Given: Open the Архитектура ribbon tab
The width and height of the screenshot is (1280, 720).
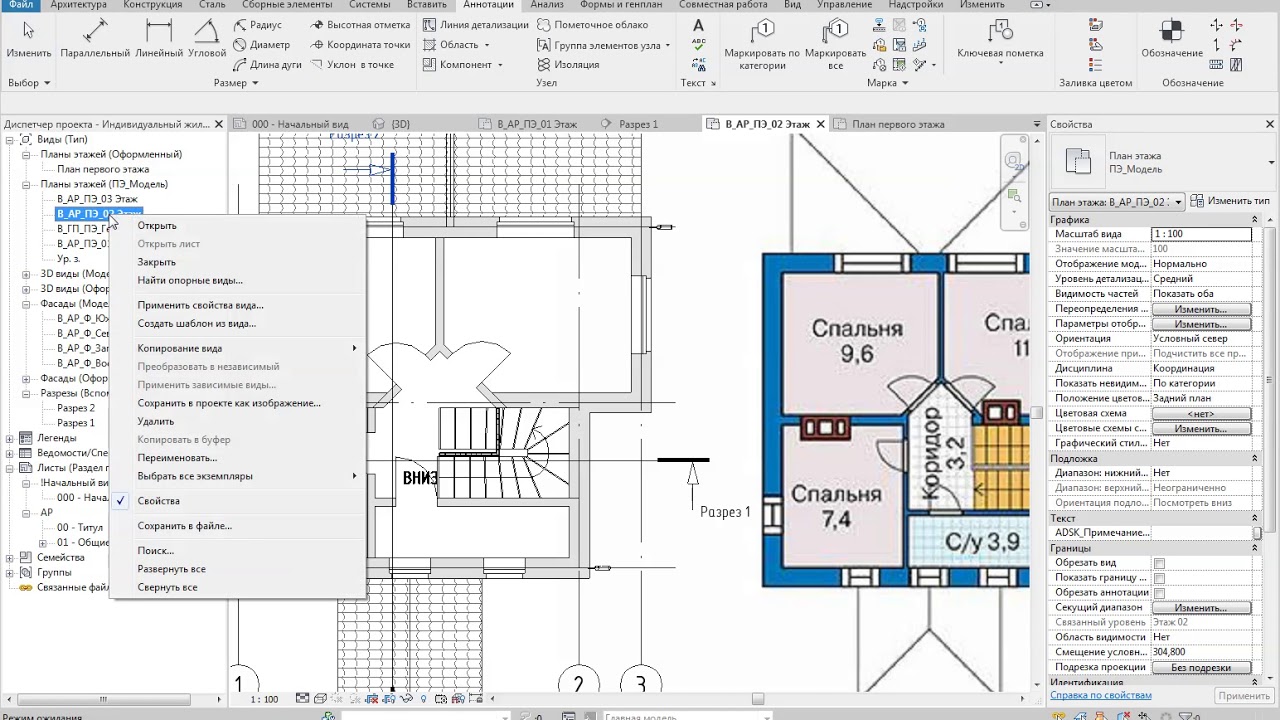Looking at the screenshot, I should point(78,5).
